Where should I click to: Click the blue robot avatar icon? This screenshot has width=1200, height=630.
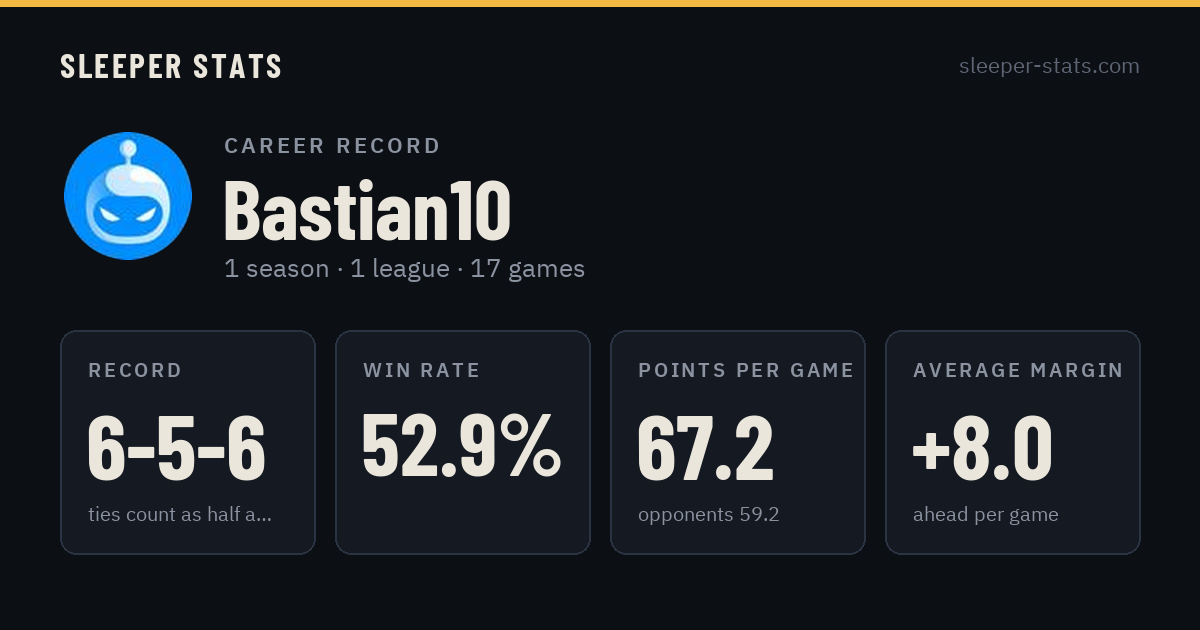click(128, 196)
